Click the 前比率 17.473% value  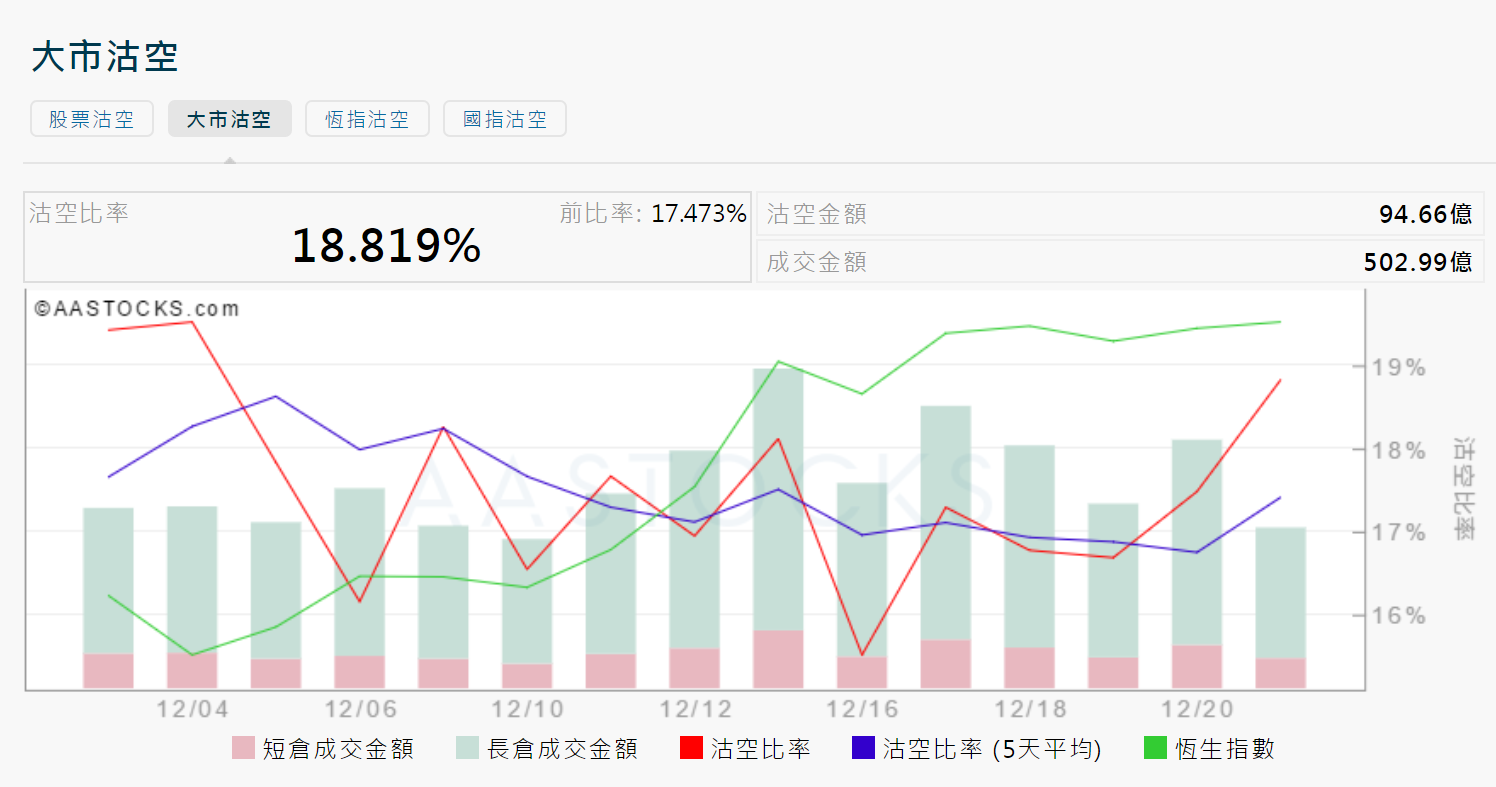coord(698,213)
